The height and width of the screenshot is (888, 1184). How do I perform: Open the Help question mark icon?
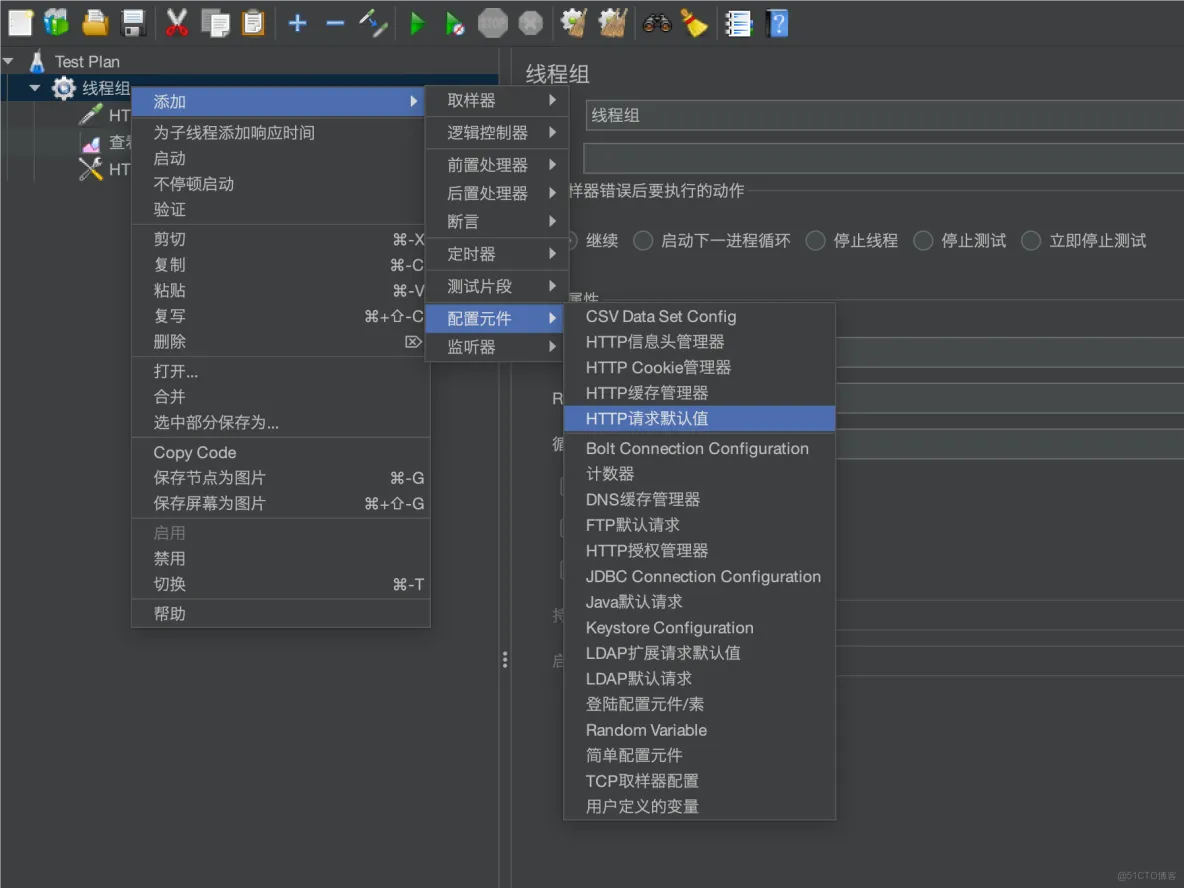778,22
